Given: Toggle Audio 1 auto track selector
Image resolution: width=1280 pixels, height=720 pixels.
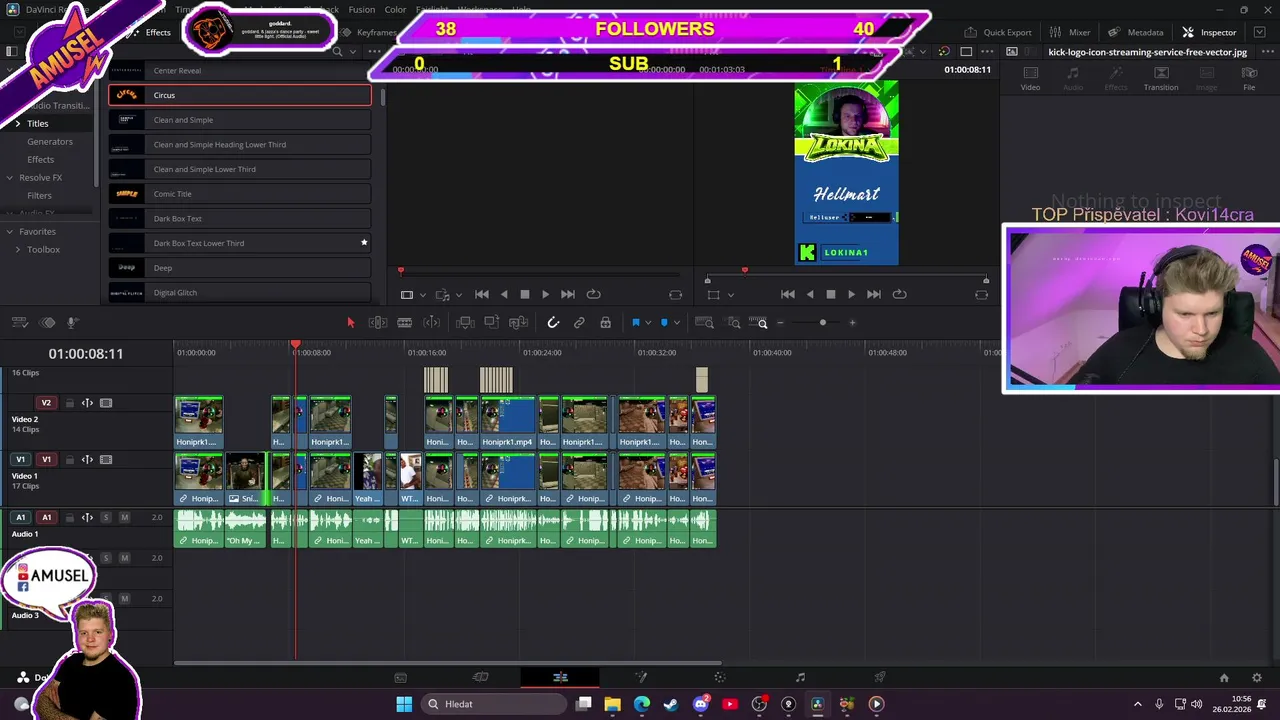Looking at the screenshot, I should point(87,517).
